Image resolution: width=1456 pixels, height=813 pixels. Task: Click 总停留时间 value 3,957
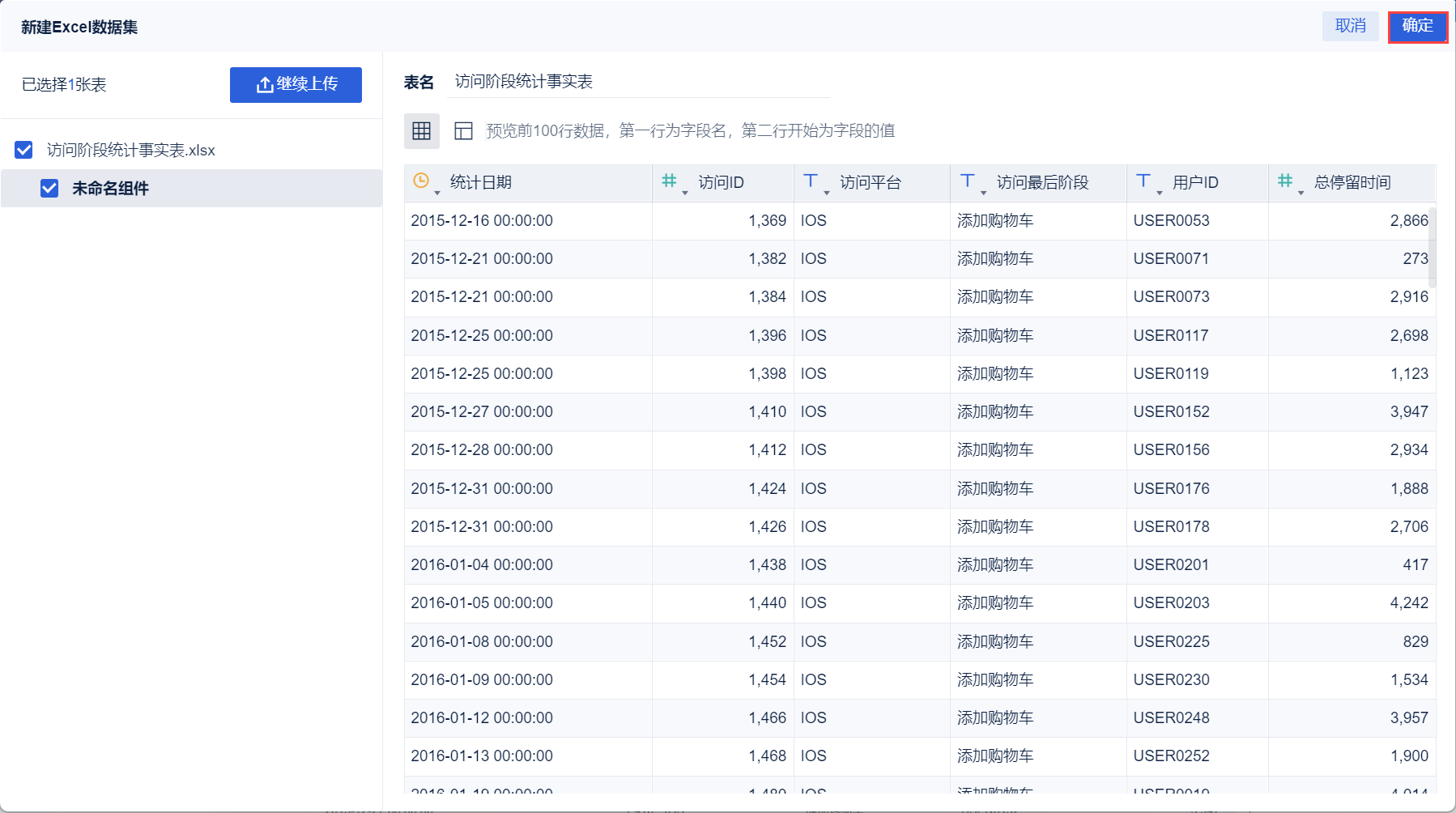pos(1409,718)
